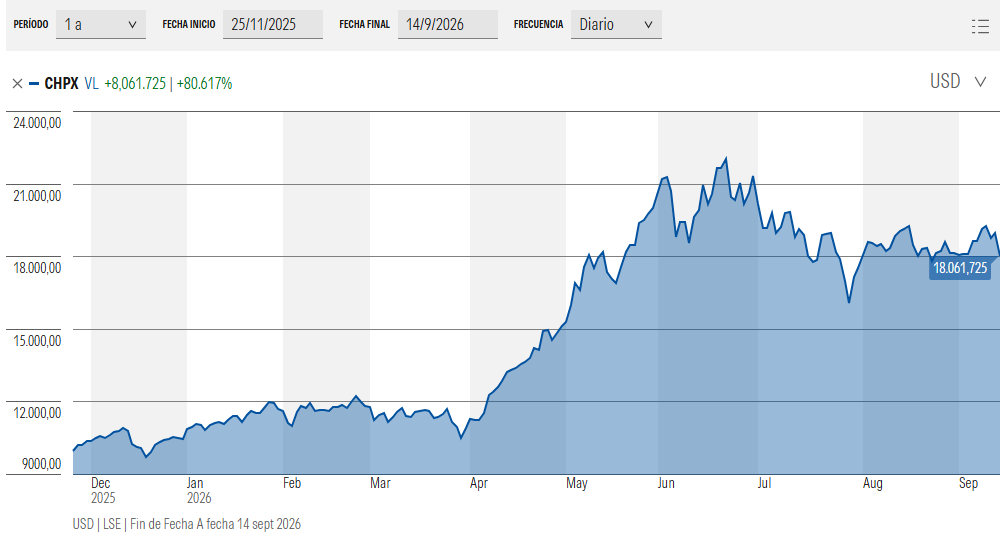This screenshot has width=1007, height=534.
Task: Click the 18.061,725 price tag on chart
Action: tap(959, 268)
